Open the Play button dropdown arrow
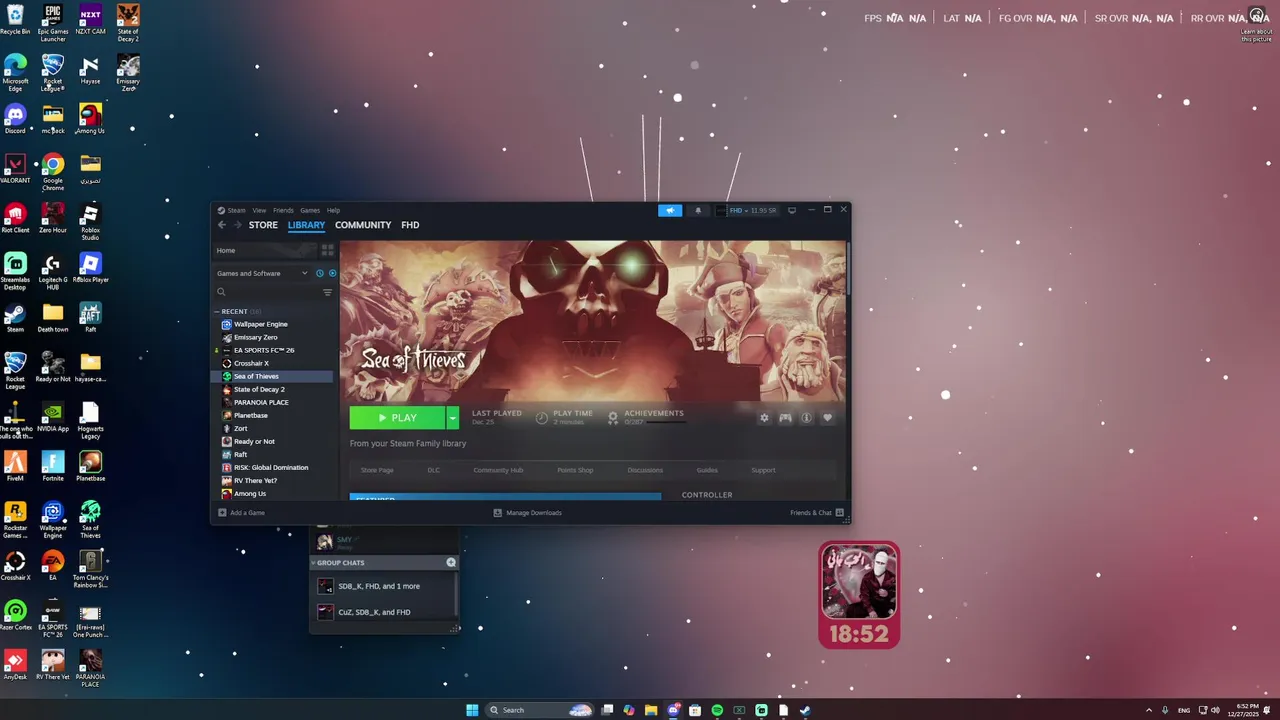This screenshot has height=720, width=1280. [x=452, y=418]
